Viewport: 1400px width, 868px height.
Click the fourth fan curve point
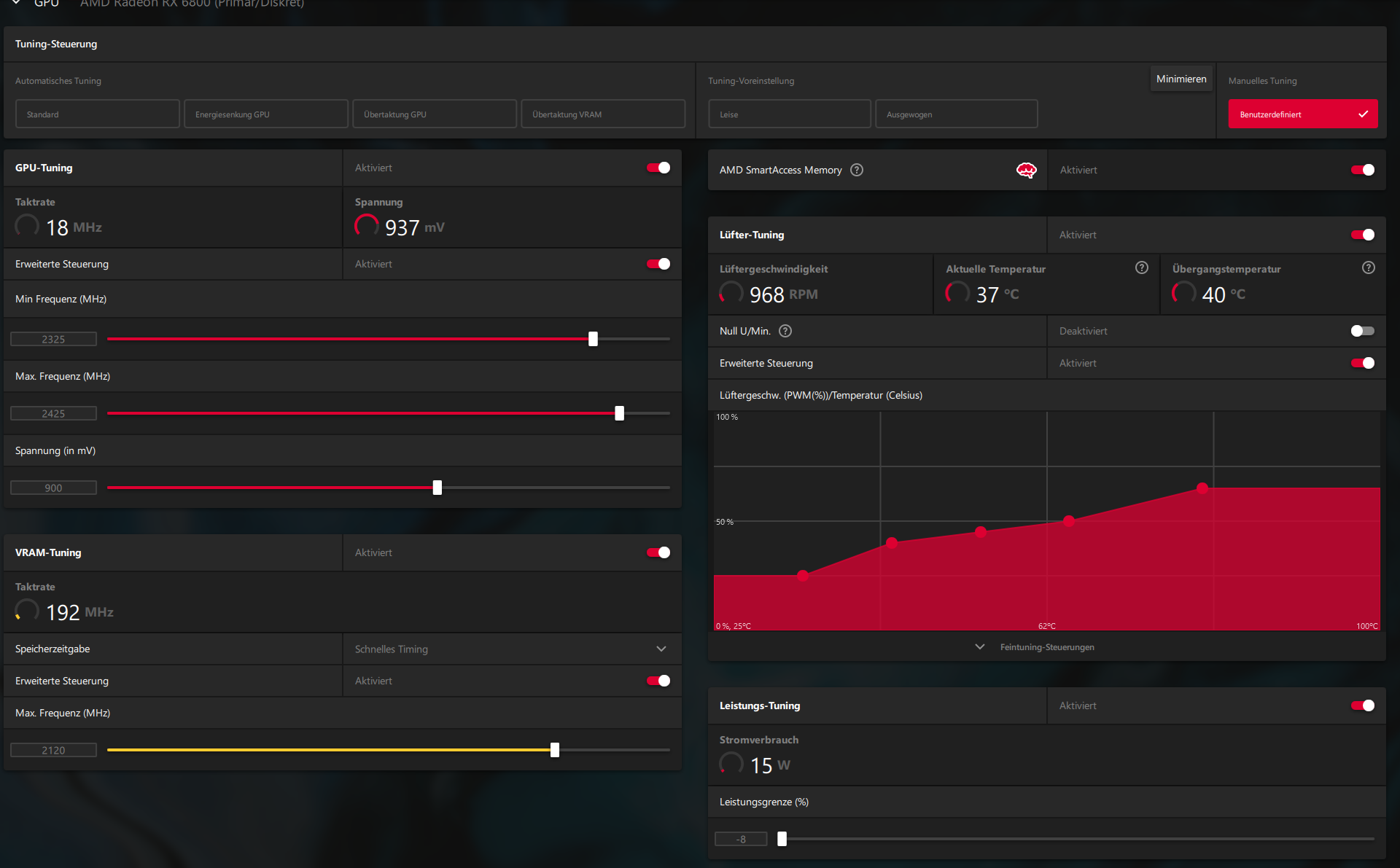1069,521
